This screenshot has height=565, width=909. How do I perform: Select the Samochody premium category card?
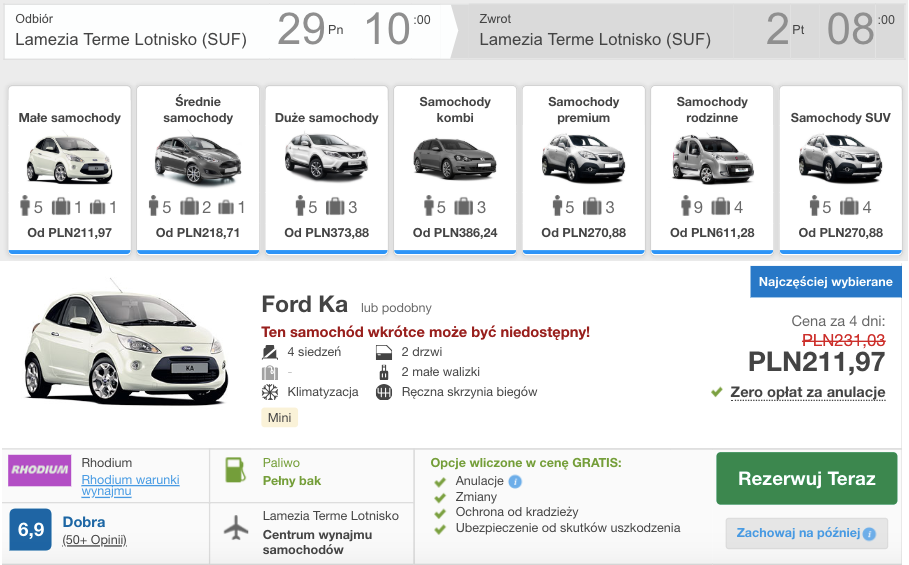584,170
